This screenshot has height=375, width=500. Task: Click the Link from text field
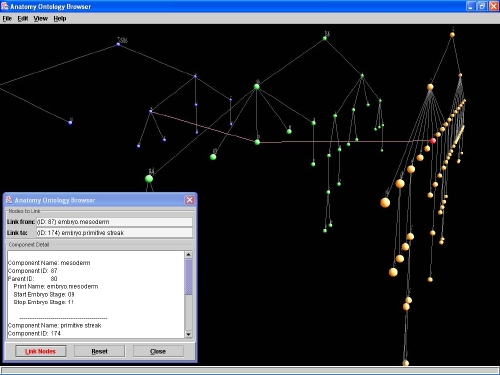tap(114, 222)
